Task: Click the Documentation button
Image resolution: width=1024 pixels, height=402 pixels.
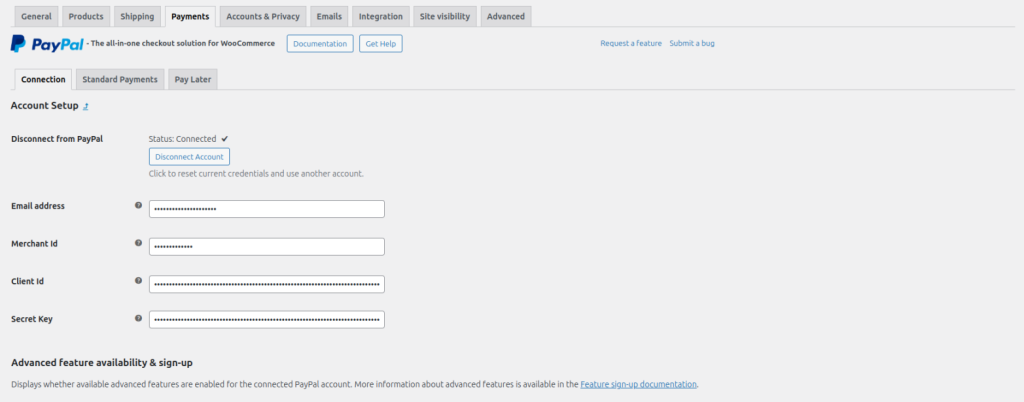Action: (320, 44)
